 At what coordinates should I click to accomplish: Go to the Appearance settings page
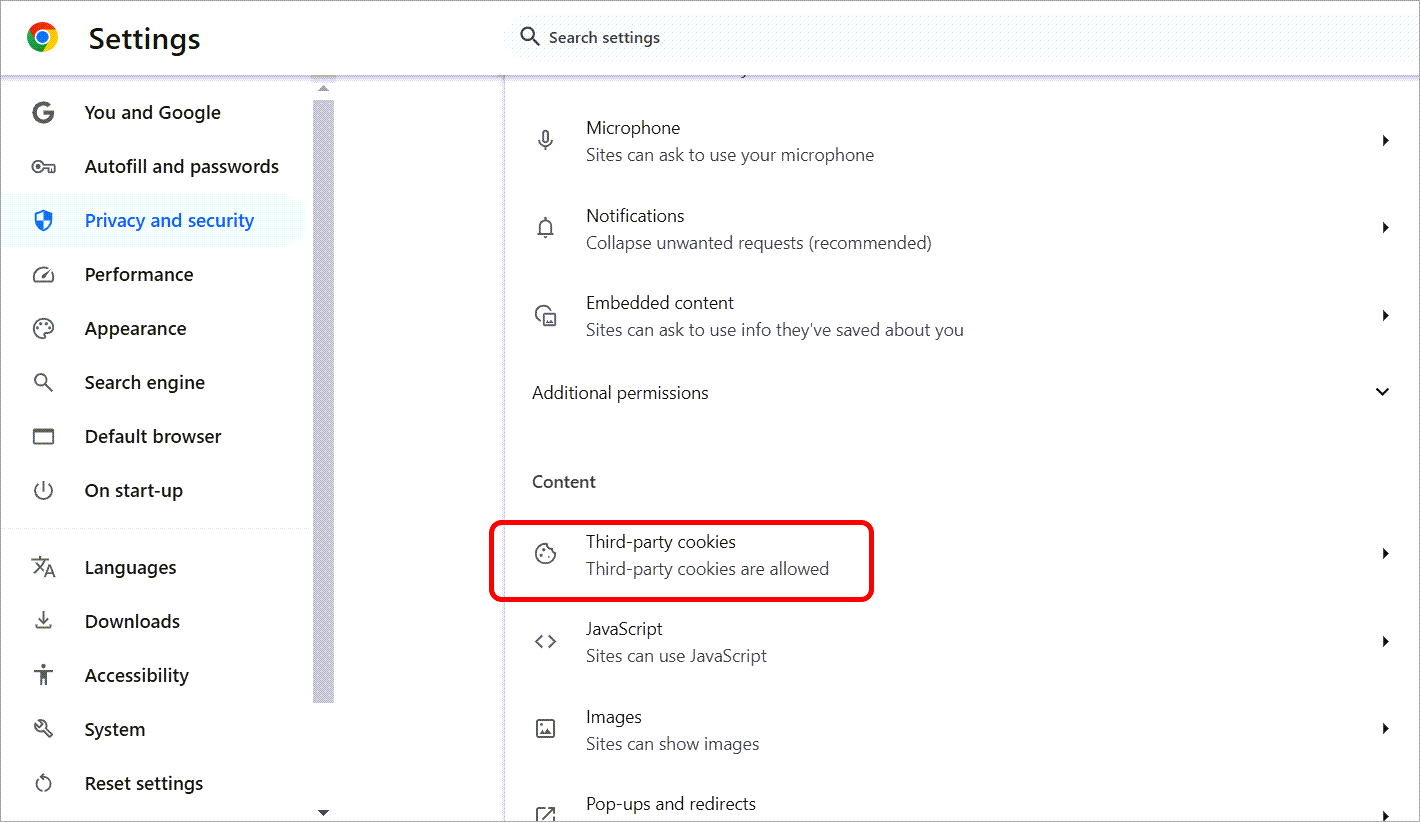[x=135, y=329]
